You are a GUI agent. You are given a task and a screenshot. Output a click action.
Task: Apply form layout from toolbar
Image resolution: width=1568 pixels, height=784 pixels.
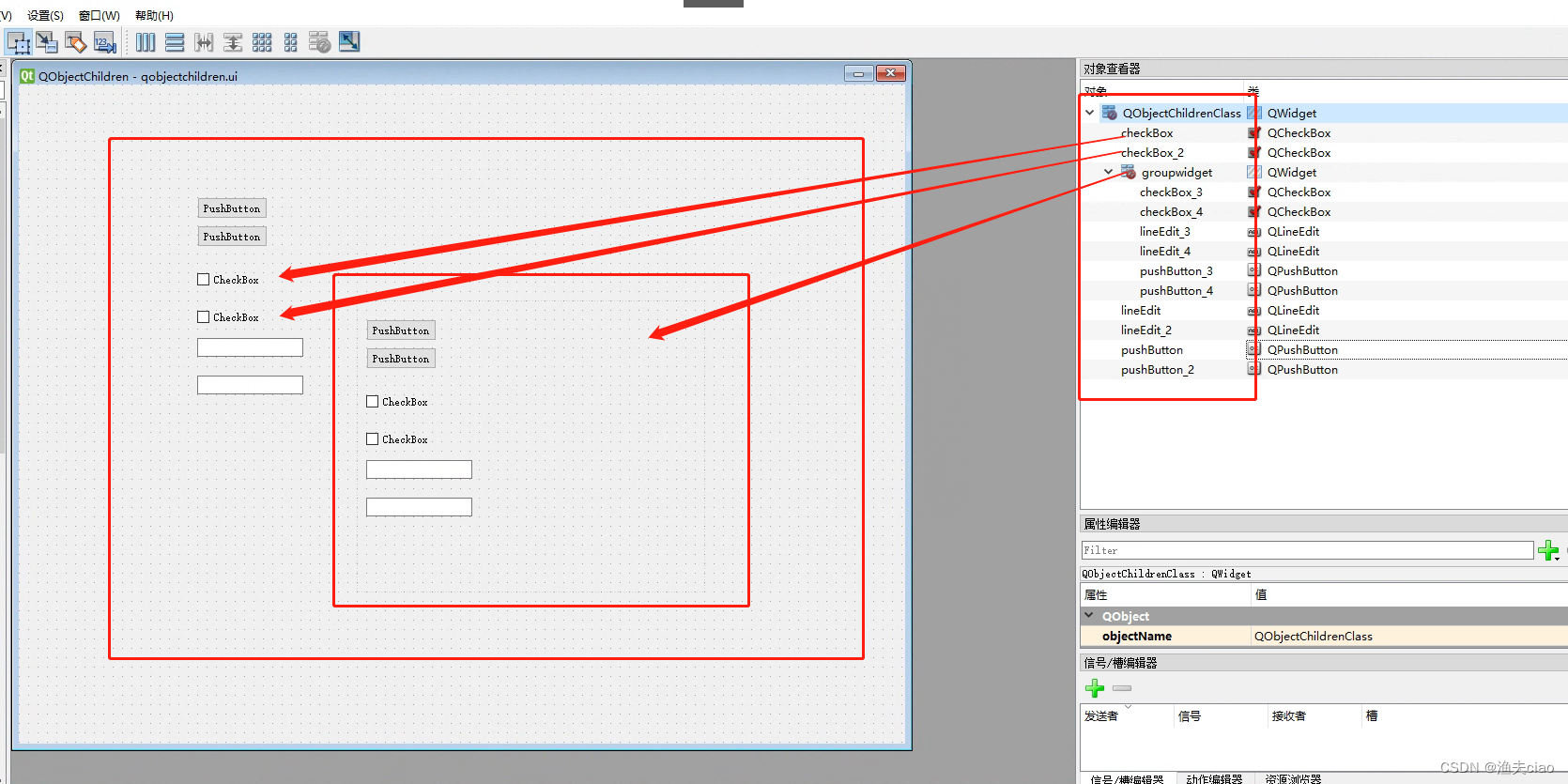click(x=291, y=42)
